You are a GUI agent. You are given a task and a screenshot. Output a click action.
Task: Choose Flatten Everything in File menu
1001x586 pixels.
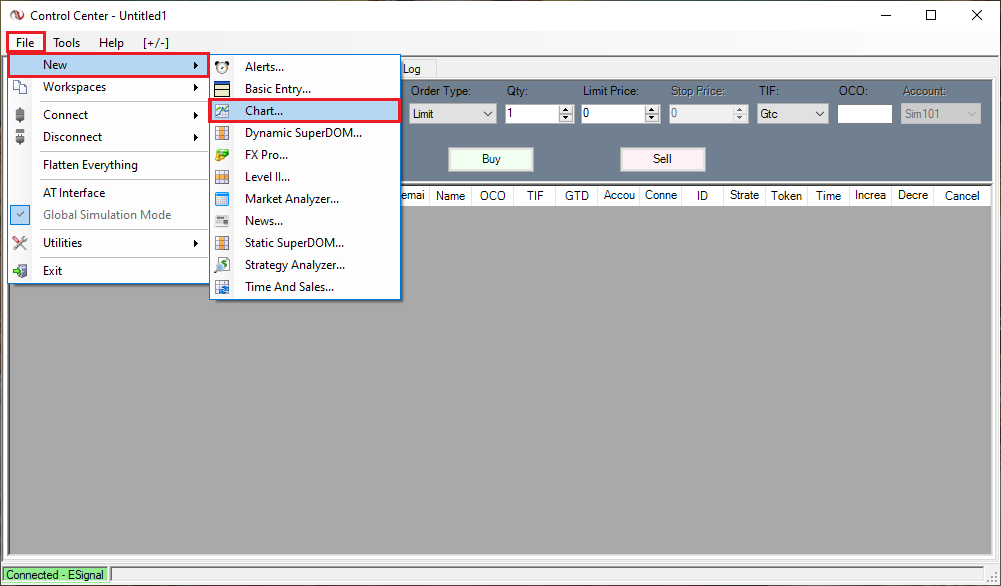pyautogui.click(x=90, y=165)
